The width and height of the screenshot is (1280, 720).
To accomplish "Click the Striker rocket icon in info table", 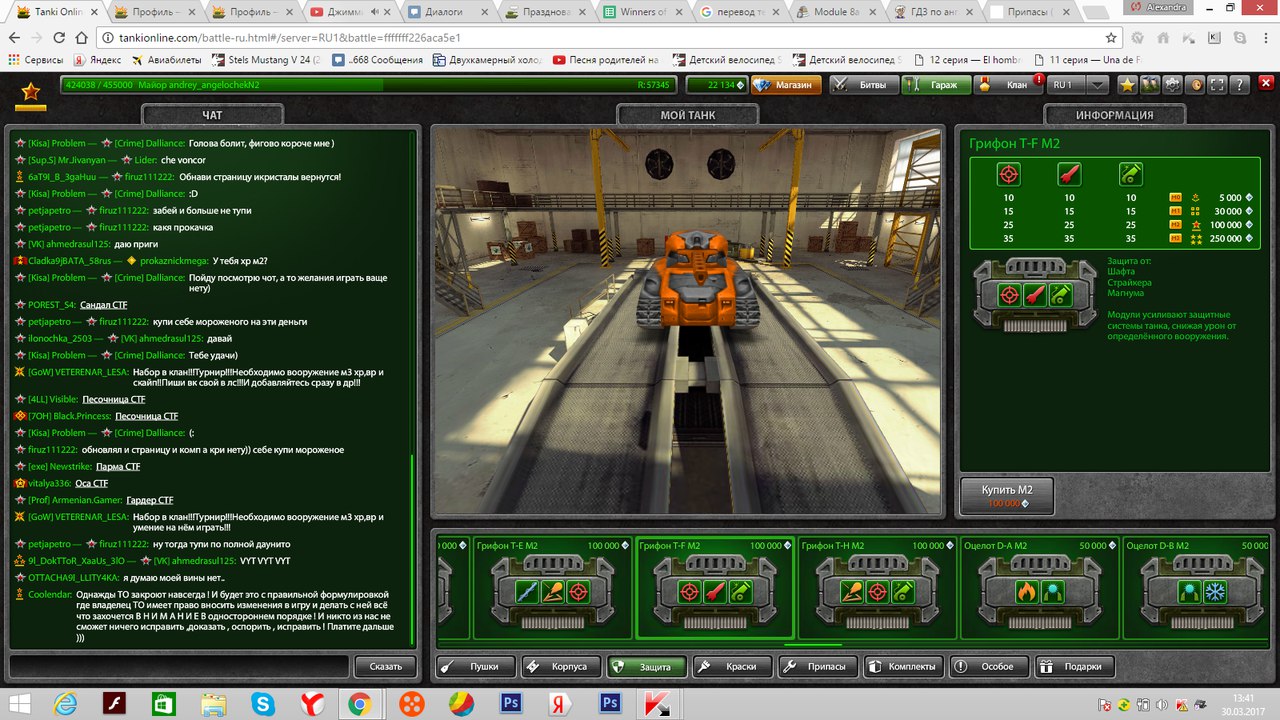I will click(x=1069, y=174).
